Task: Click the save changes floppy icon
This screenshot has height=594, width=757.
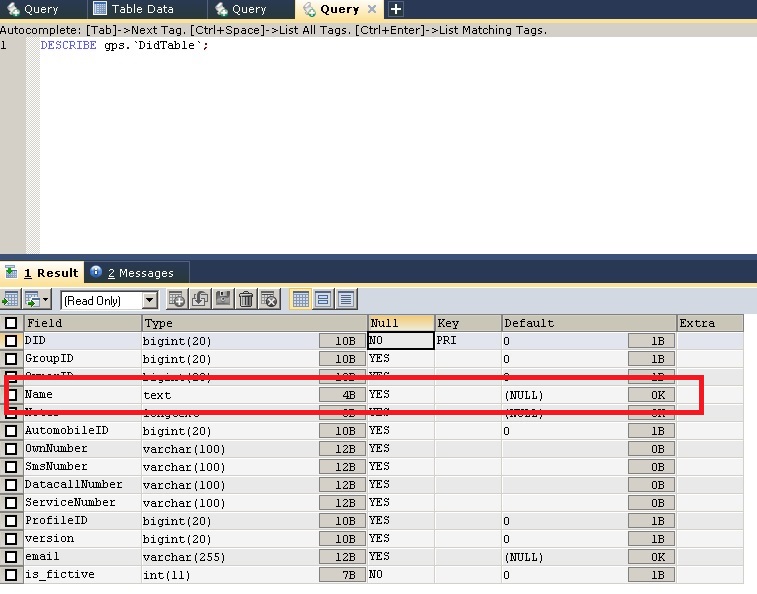Action: [x=223, y=300]
